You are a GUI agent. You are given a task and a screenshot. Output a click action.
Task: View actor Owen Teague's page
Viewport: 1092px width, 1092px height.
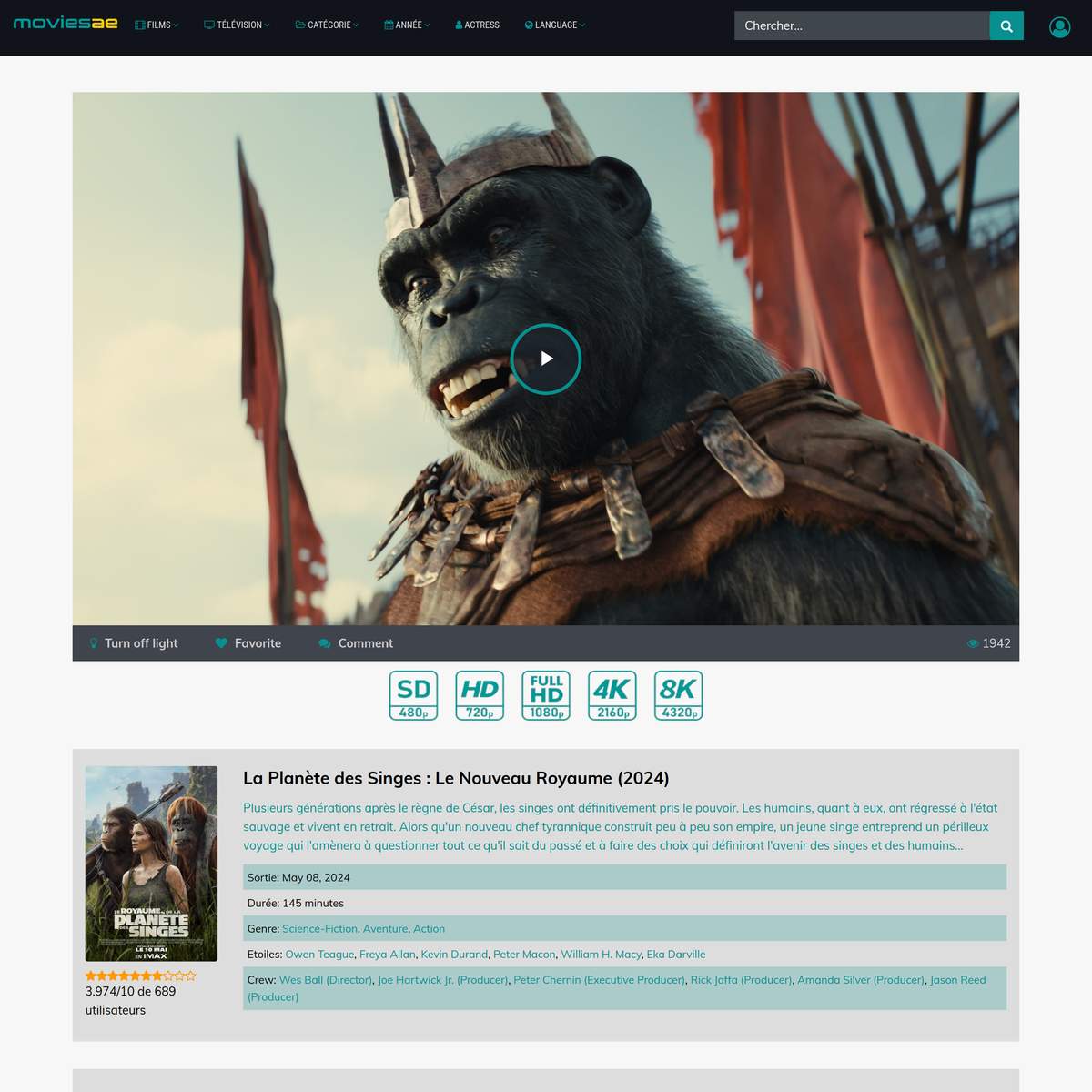[319, 955]
